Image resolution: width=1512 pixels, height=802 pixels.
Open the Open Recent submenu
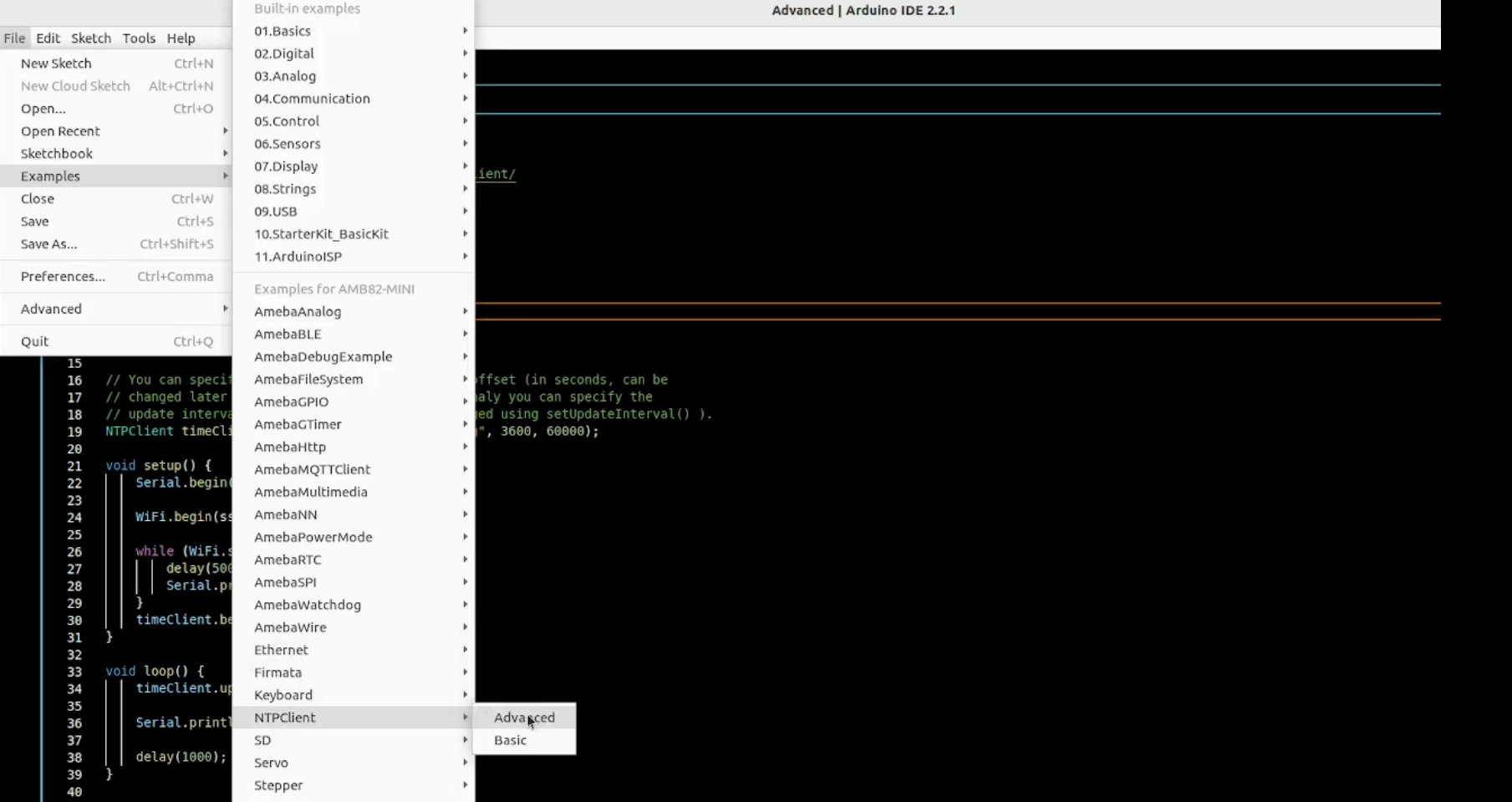(60, 131)
